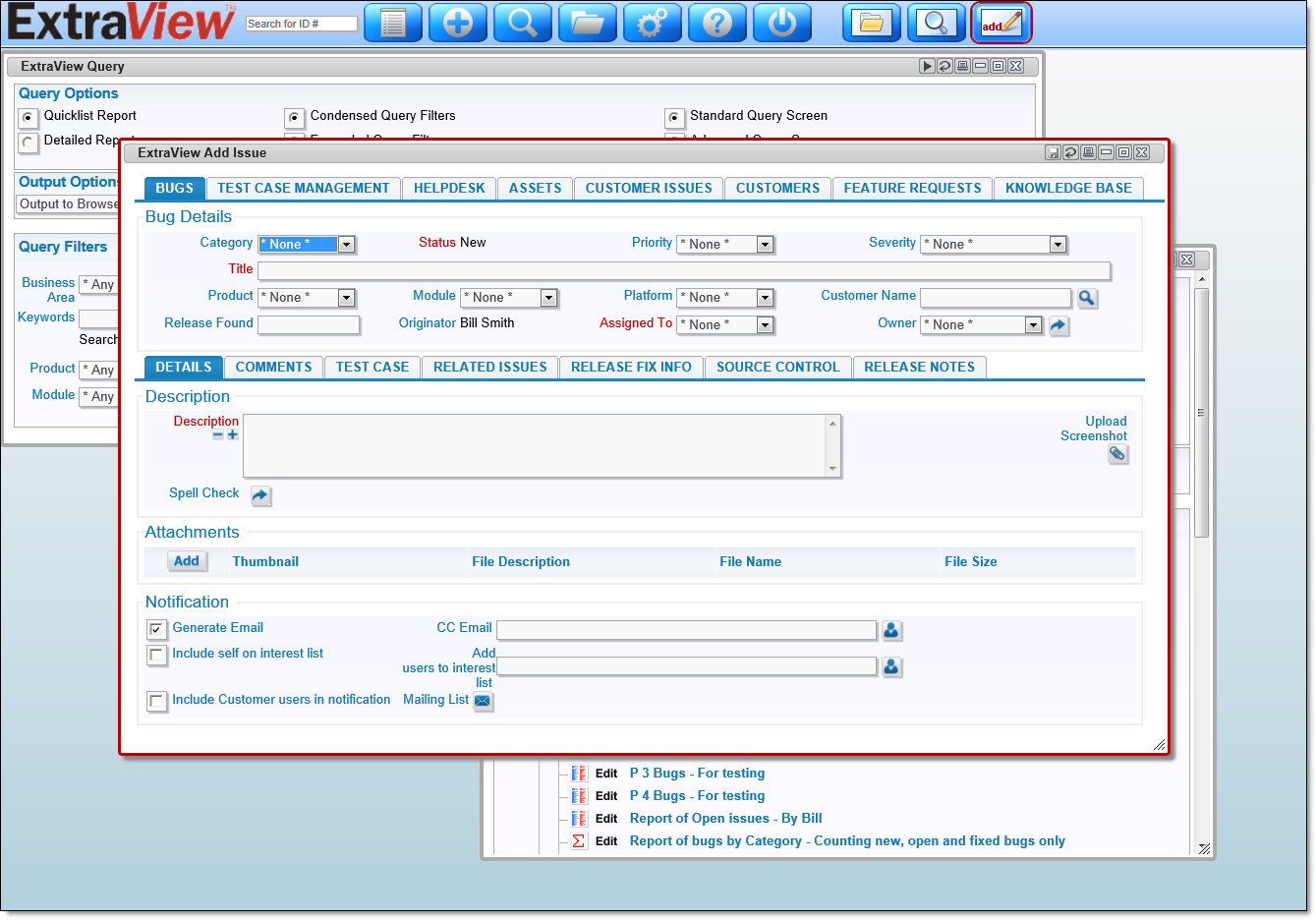
Task: Click the gears Administration toolbar icon
Action: (x=652, y=23)
